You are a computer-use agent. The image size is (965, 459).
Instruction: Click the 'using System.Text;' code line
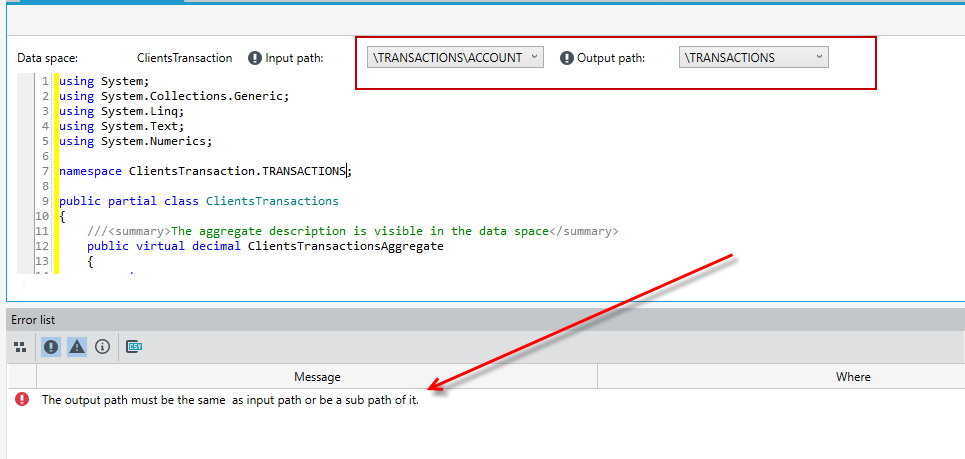coord(121,126)
